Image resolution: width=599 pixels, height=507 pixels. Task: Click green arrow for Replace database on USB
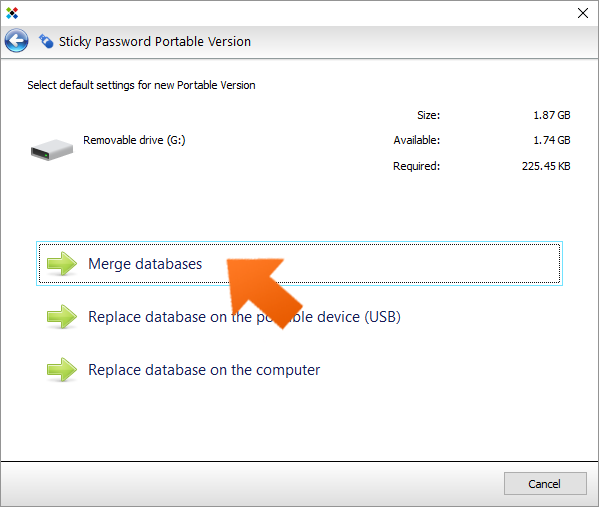coord(62,317)
